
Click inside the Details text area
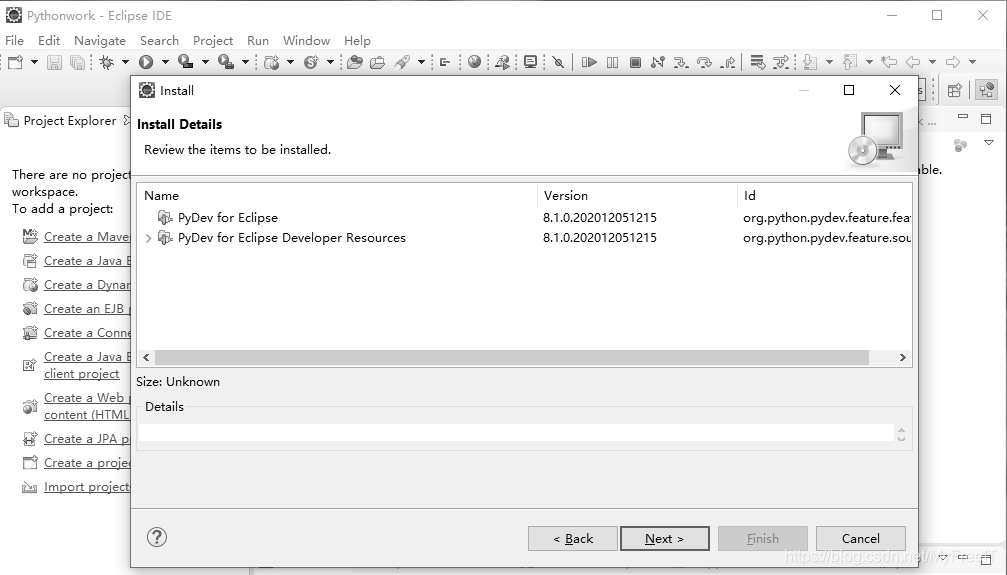click(x=516, y=432)
